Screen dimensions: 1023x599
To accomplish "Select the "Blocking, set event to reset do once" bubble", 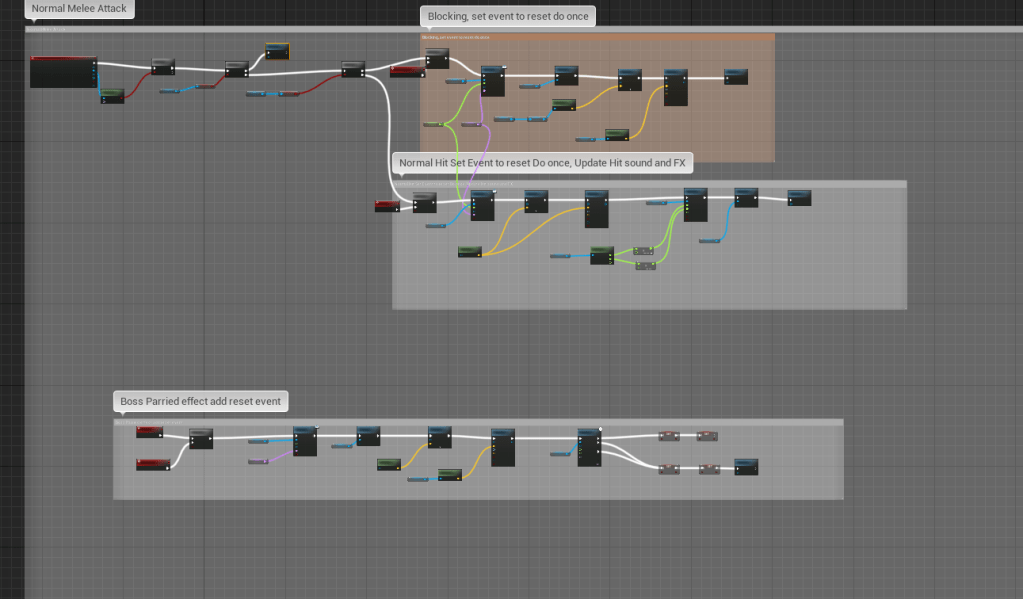I will 508,16.
